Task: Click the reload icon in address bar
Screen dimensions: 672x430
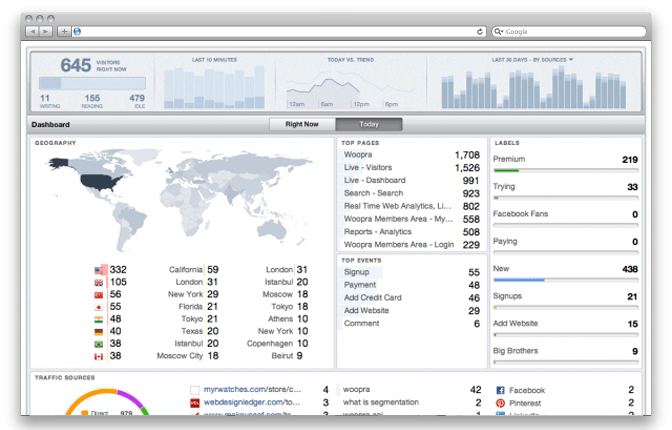Action: pyautogui.click(x=482, y=32)
